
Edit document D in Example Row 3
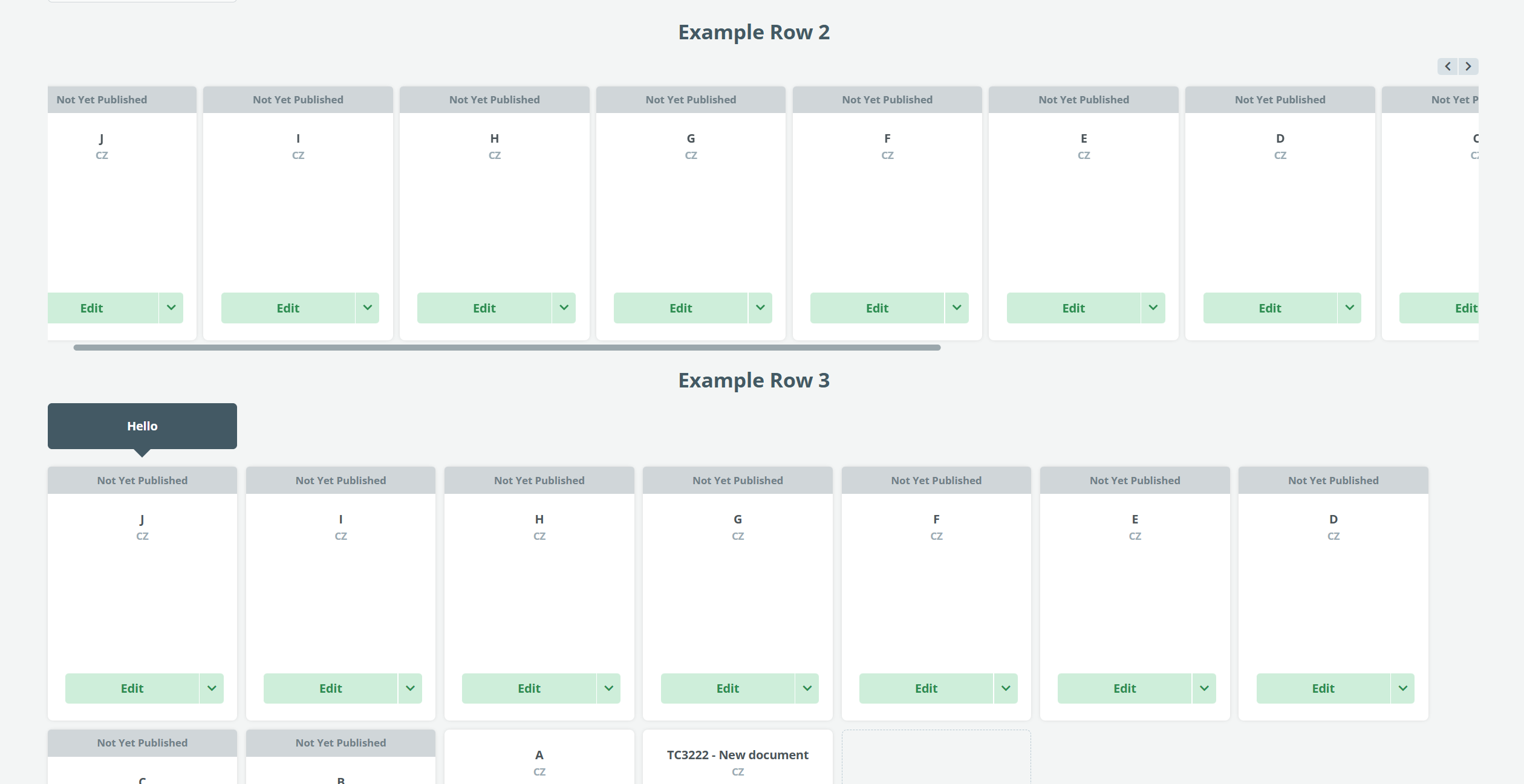pos(1323,688)
